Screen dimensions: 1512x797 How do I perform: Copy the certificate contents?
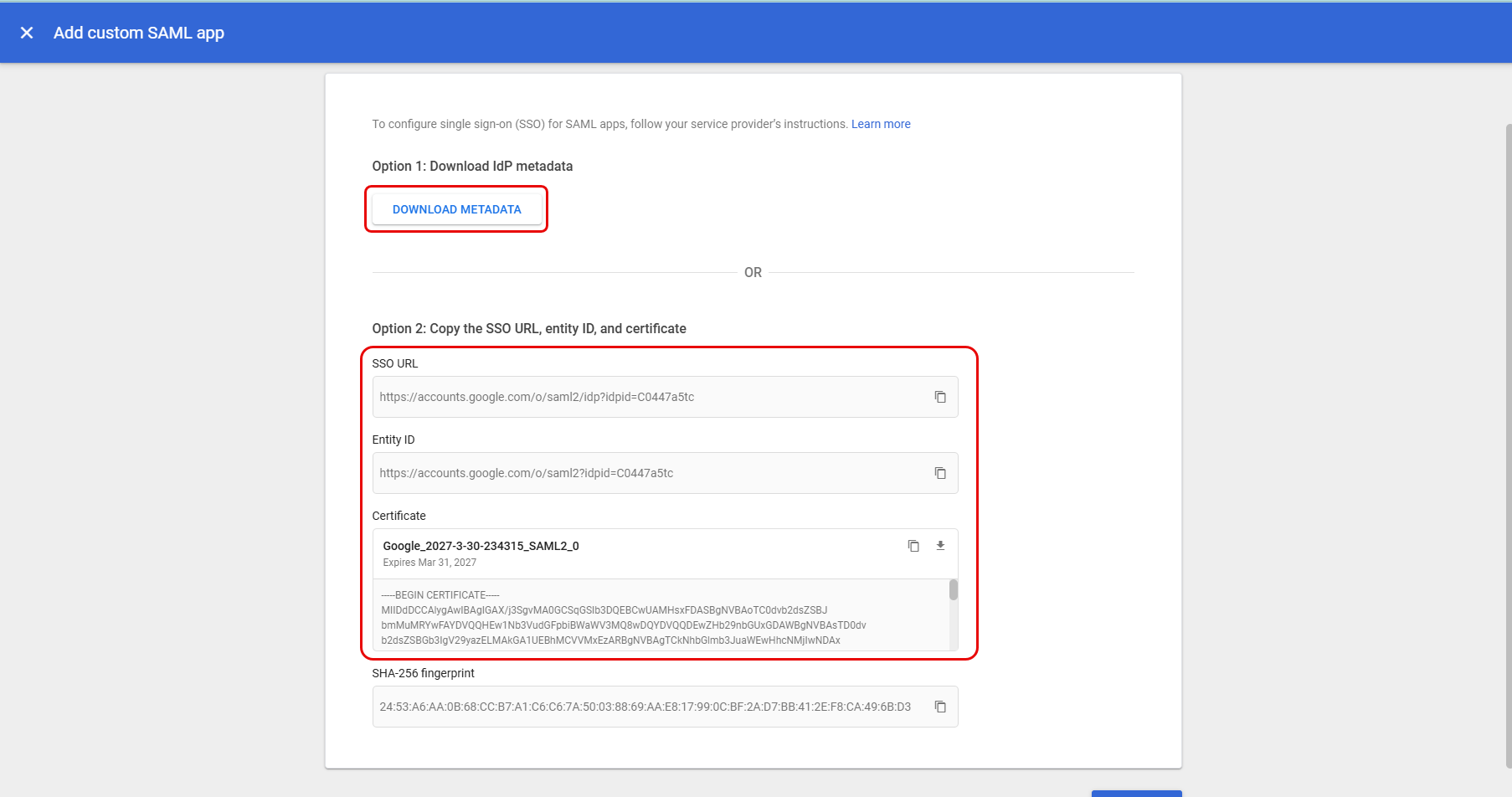coord(913,546)
